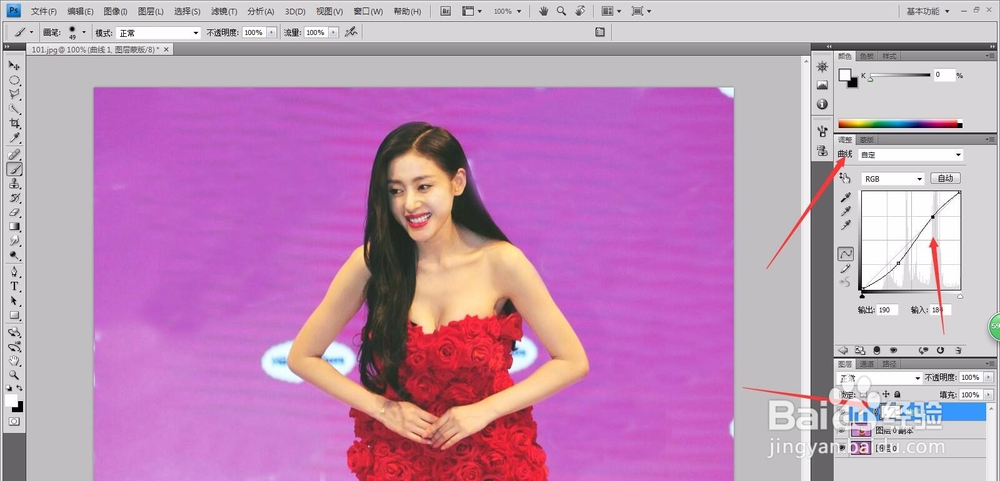This screenshot has width=1000, height=481.
Task: Open the 文件(F) menu
Action: click(x=44, y=11)
